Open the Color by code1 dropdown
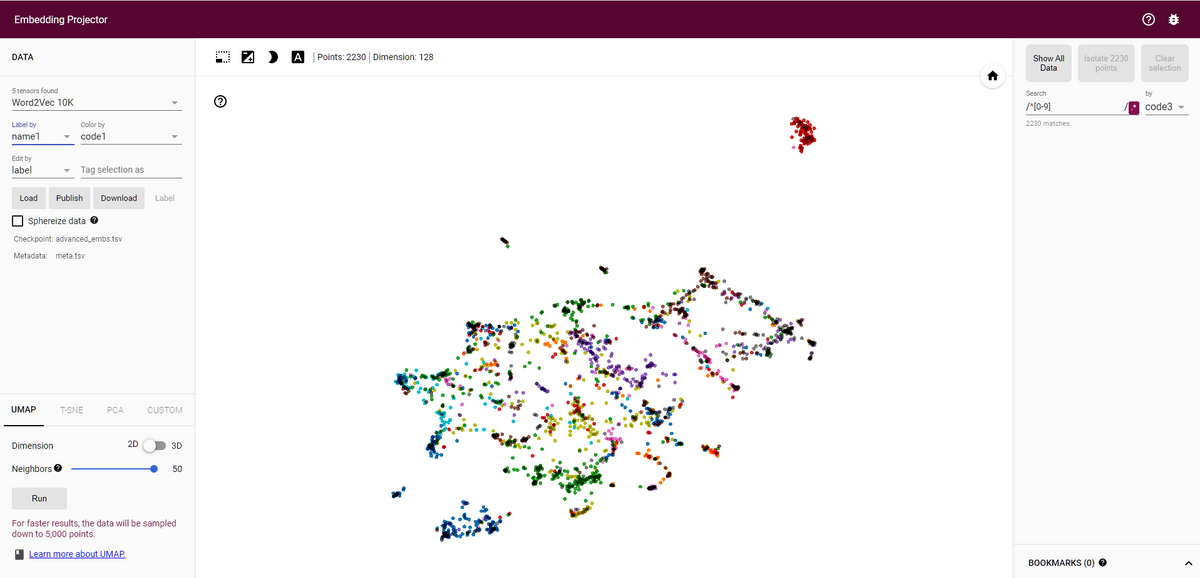1200x578 pixels. pos(130,136)
